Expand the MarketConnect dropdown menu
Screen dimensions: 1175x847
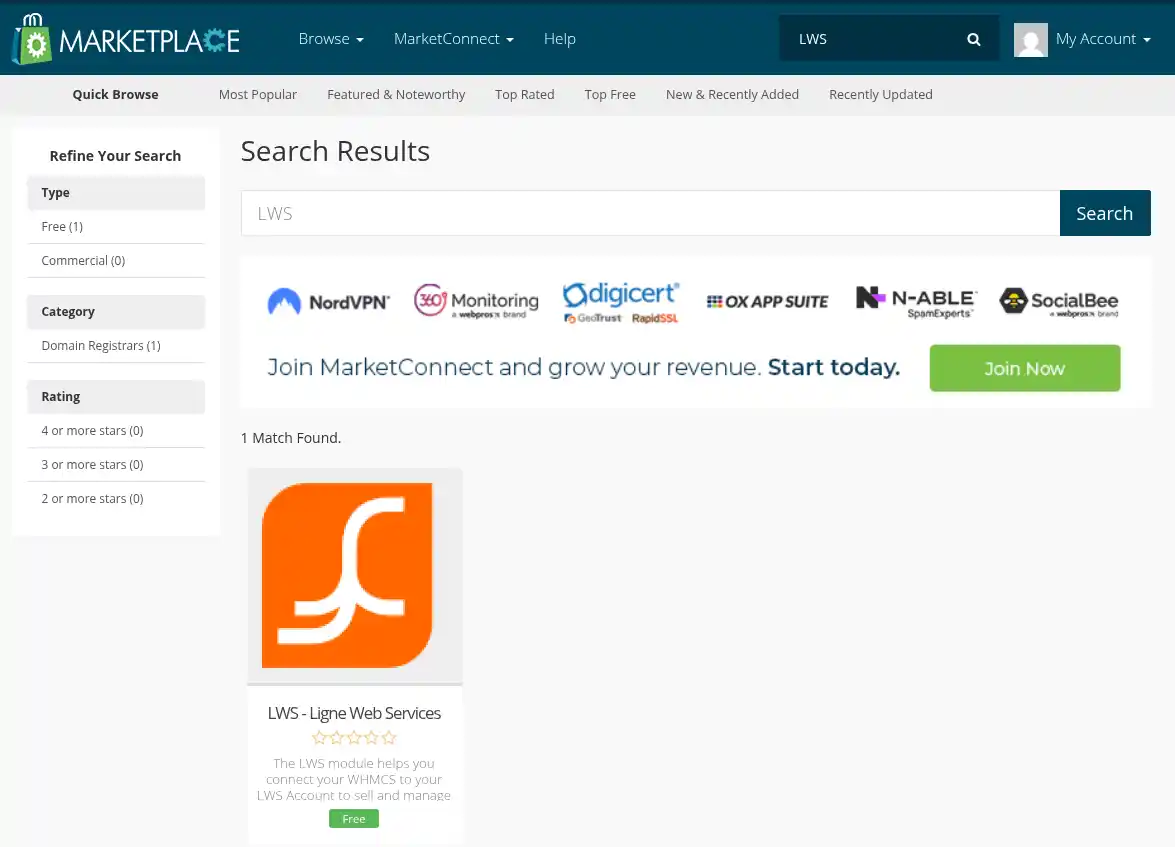(453, 39)
